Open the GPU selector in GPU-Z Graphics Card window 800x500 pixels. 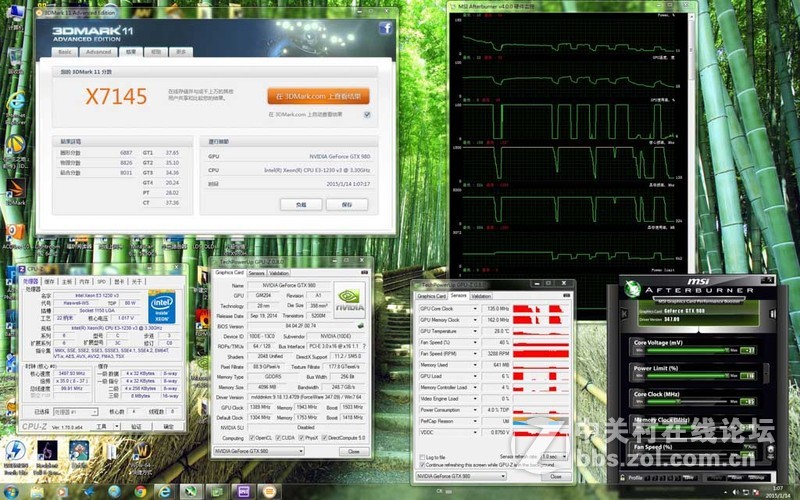259,451
